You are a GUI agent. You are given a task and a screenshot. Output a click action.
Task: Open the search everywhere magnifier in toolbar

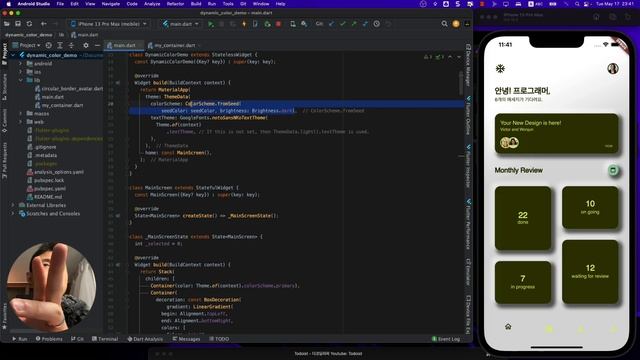click(444, 24)
